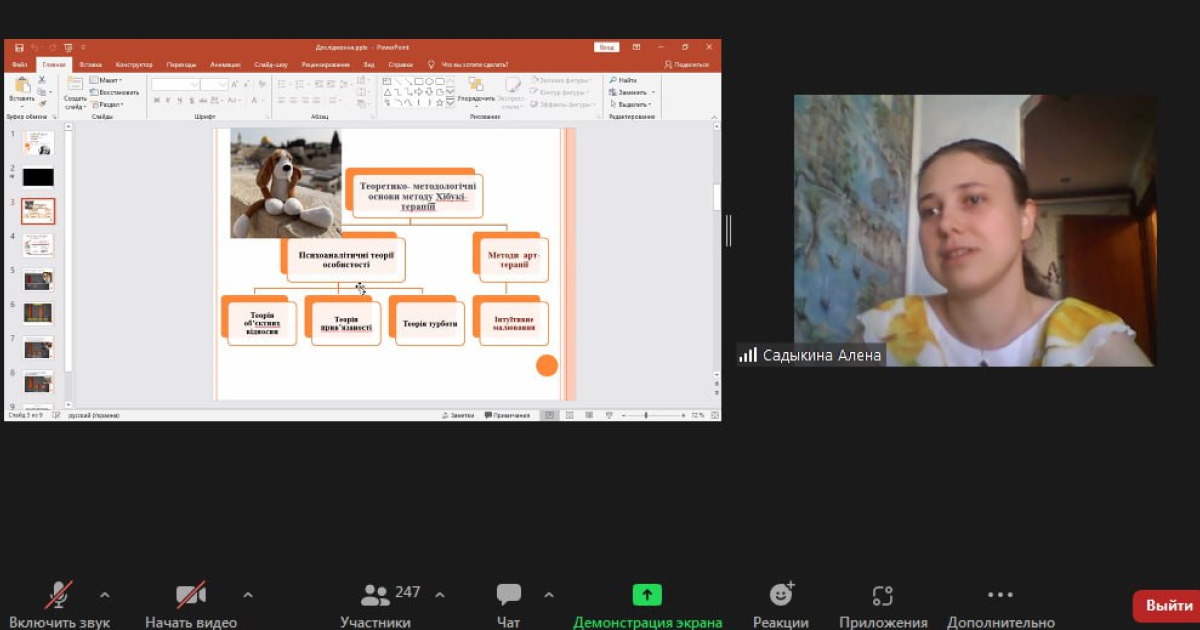The image size is (1200, 630).
Task: Expand audio options arrow beside microphone
Action: [105, 595]
